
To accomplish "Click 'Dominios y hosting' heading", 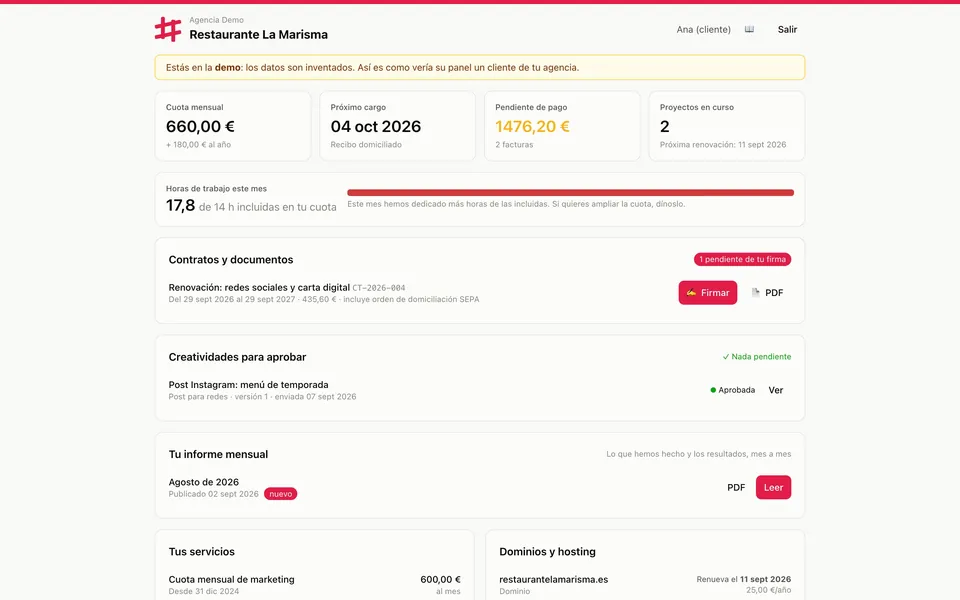I will pyautogui.click(x=547, y=552).
